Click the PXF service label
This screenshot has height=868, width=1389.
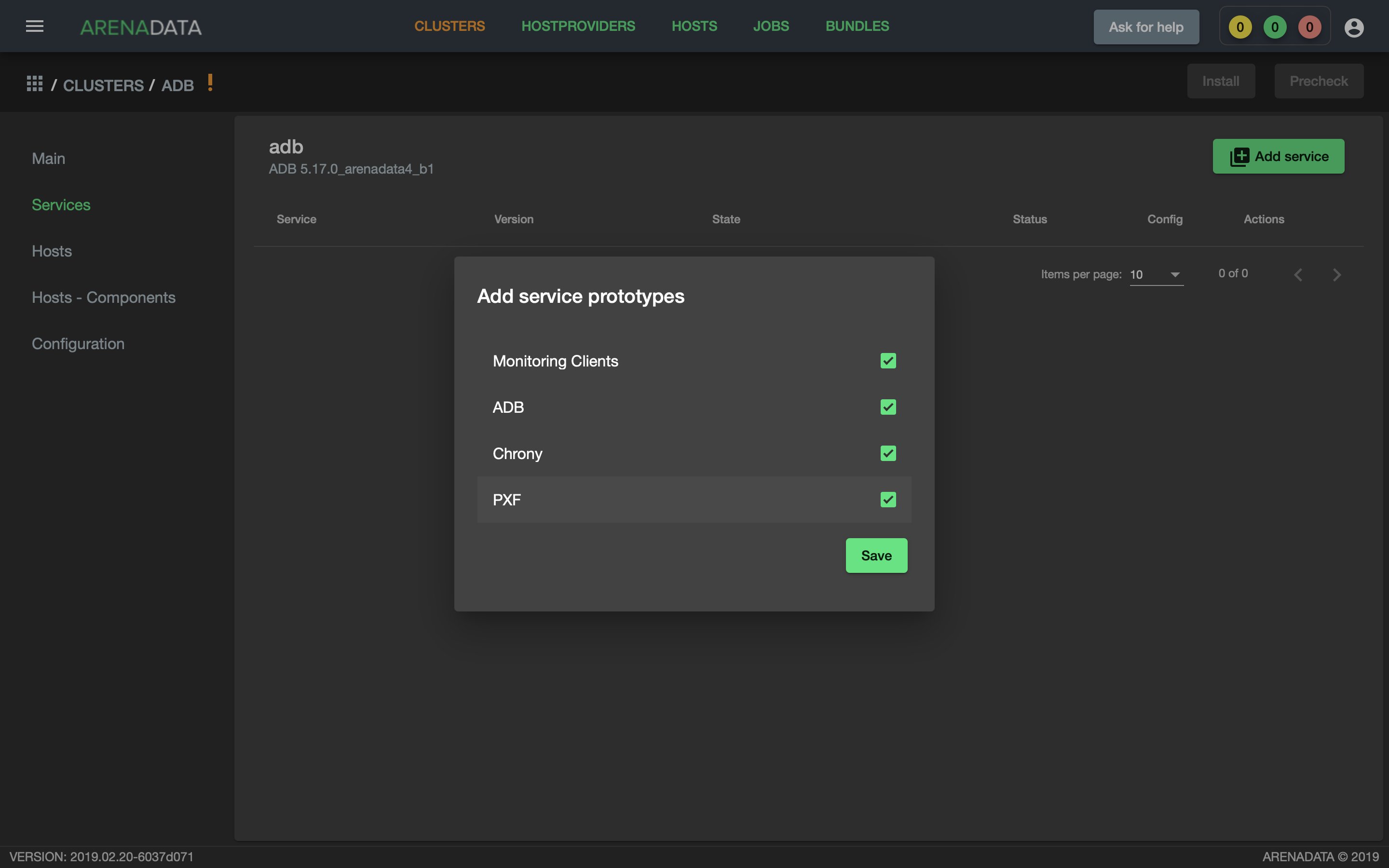pos(506,500)
